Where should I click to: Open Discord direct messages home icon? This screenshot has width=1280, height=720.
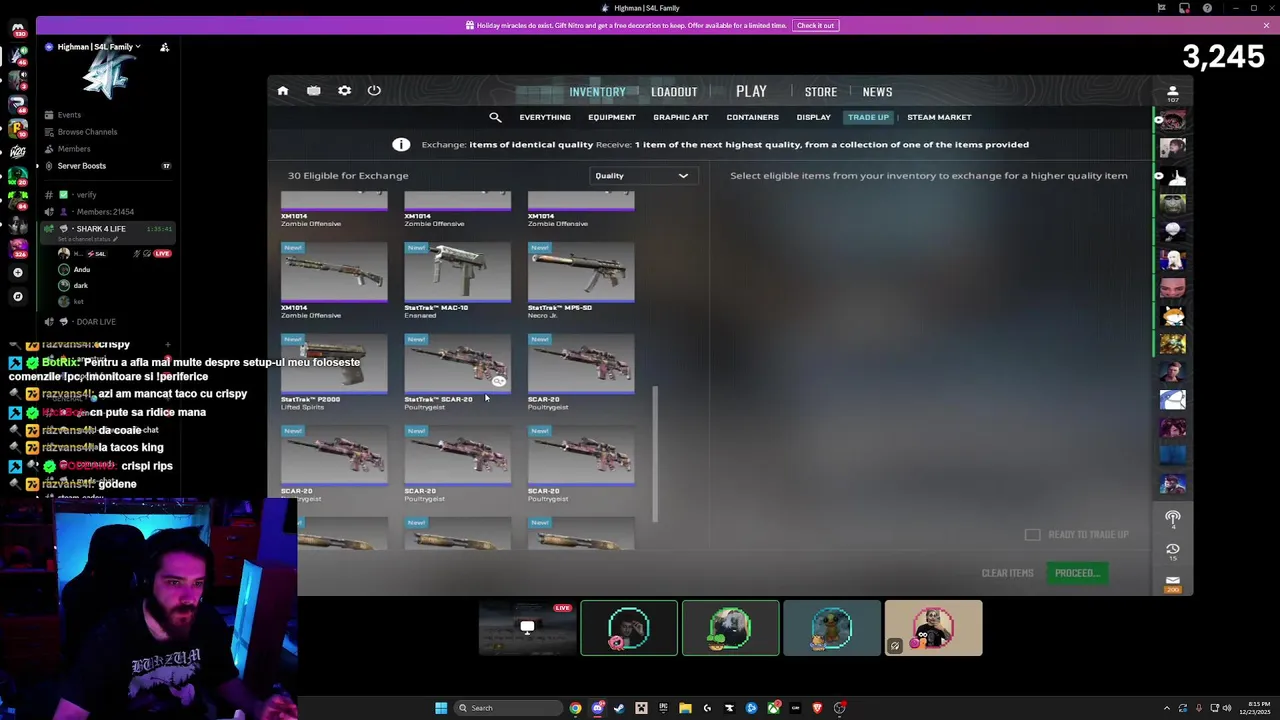[x=17, y=30]
